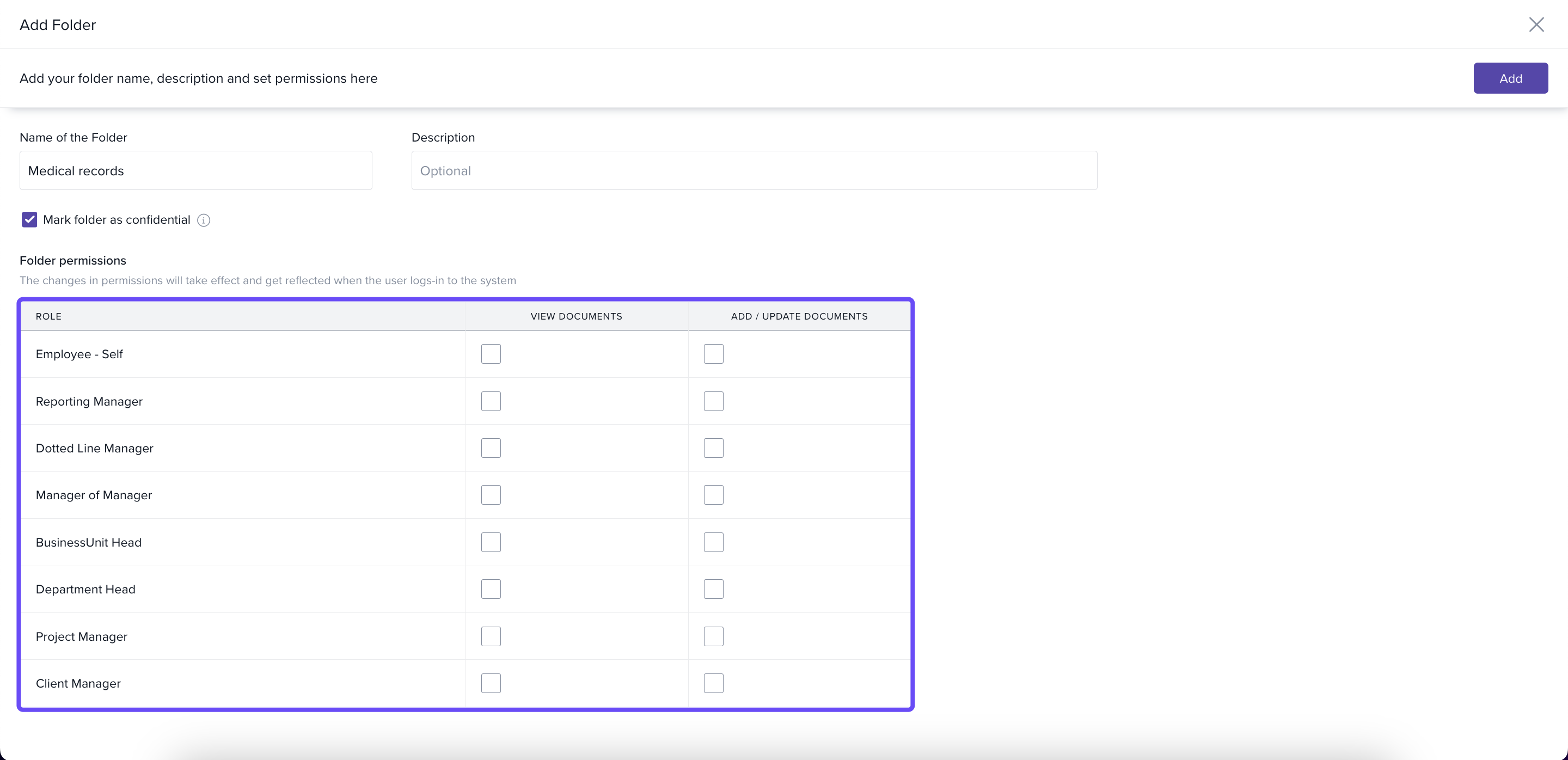Close the Add Folder dialog

1536,24
